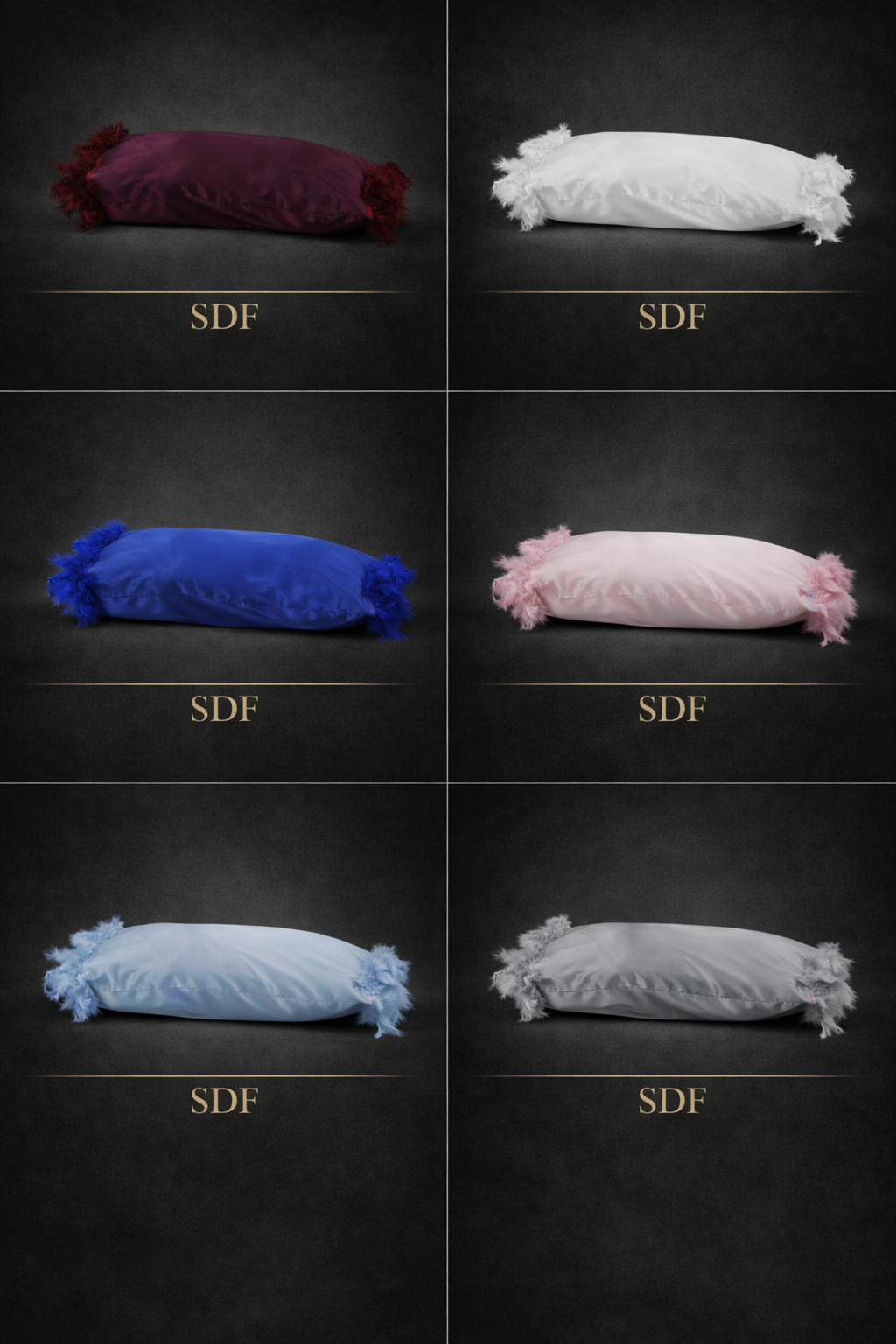This screenshot has width=896, height=1344.
Task: Click SDF logo under burgundy pillow
Action: click(x=224, y=317)
